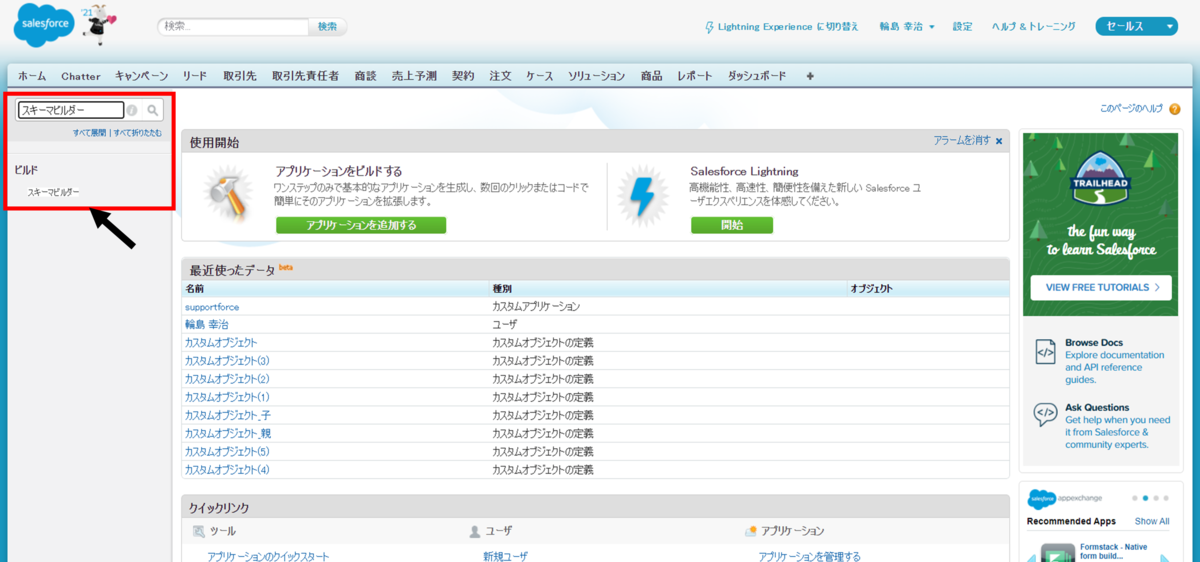Open 輪島 幸治 in recent data

pyautogui.click(x=207, y=325)
